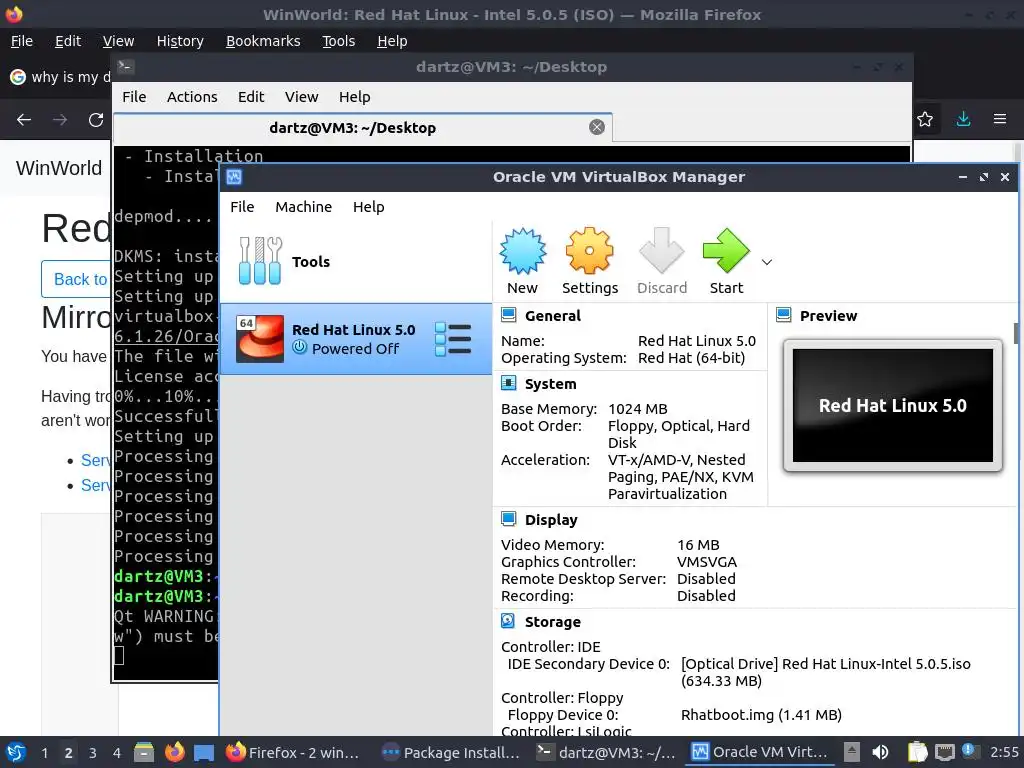Switch to workspace 4

pyautogui.click(x=117, y=753)
